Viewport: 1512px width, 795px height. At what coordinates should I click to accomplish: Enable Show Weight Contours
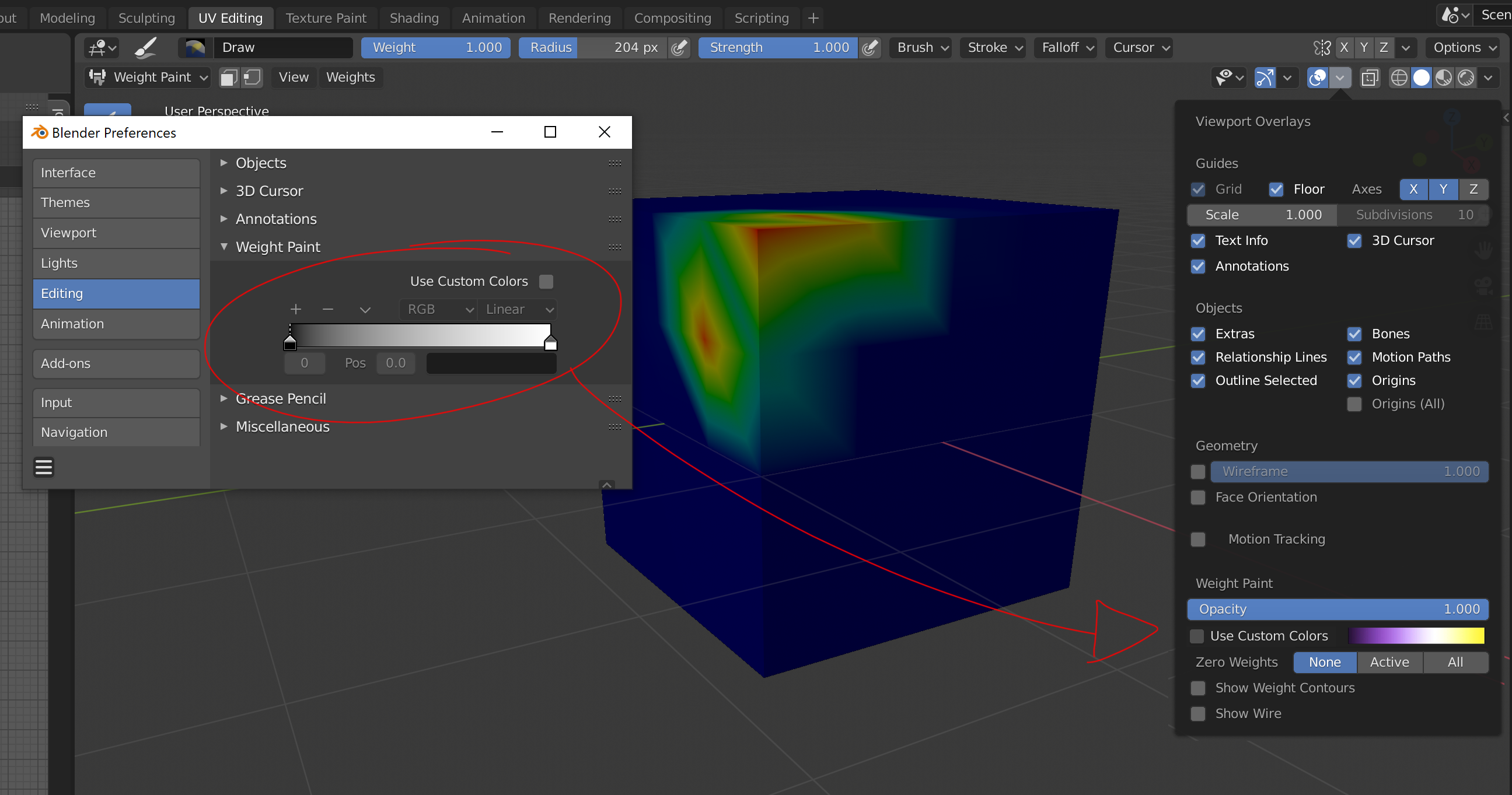(1198, 688)
